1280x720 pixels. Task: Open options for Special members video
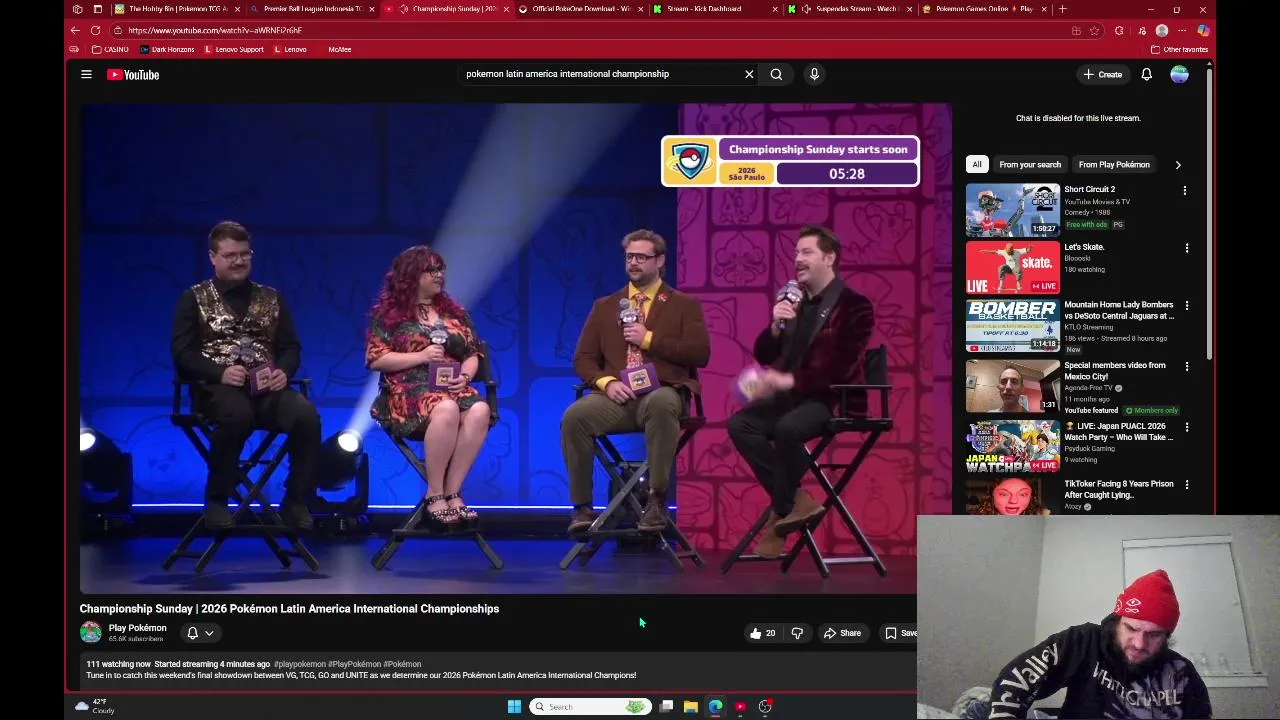pyautogui.click(x=1187, y=366)
